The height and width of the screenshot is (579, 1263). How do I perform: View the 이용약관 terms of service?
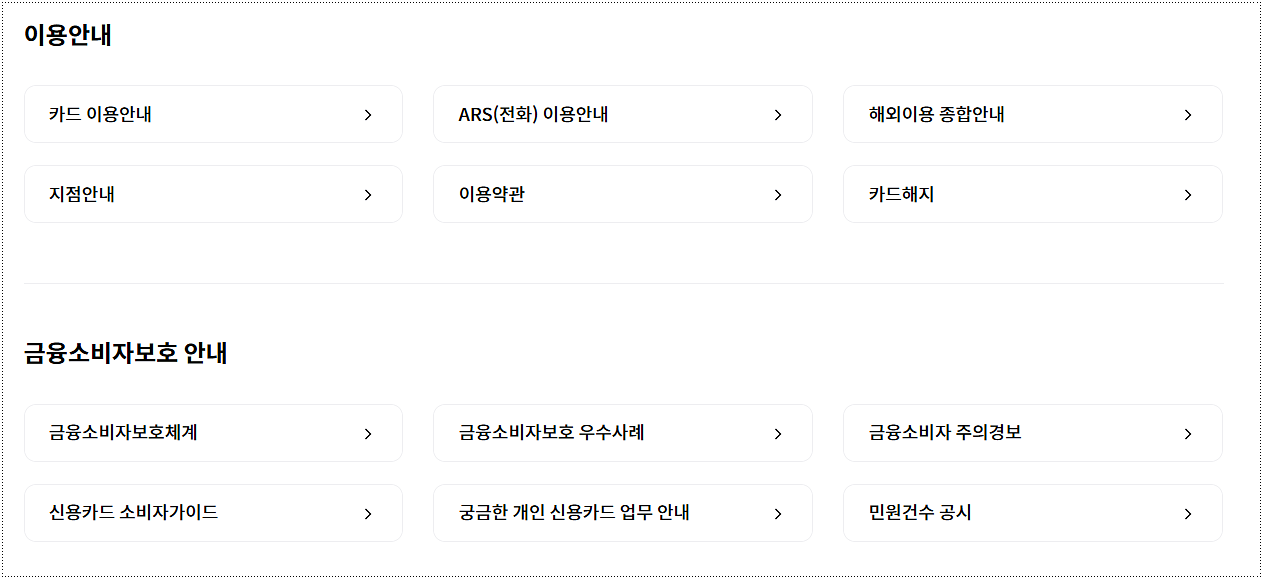point(623,194)
